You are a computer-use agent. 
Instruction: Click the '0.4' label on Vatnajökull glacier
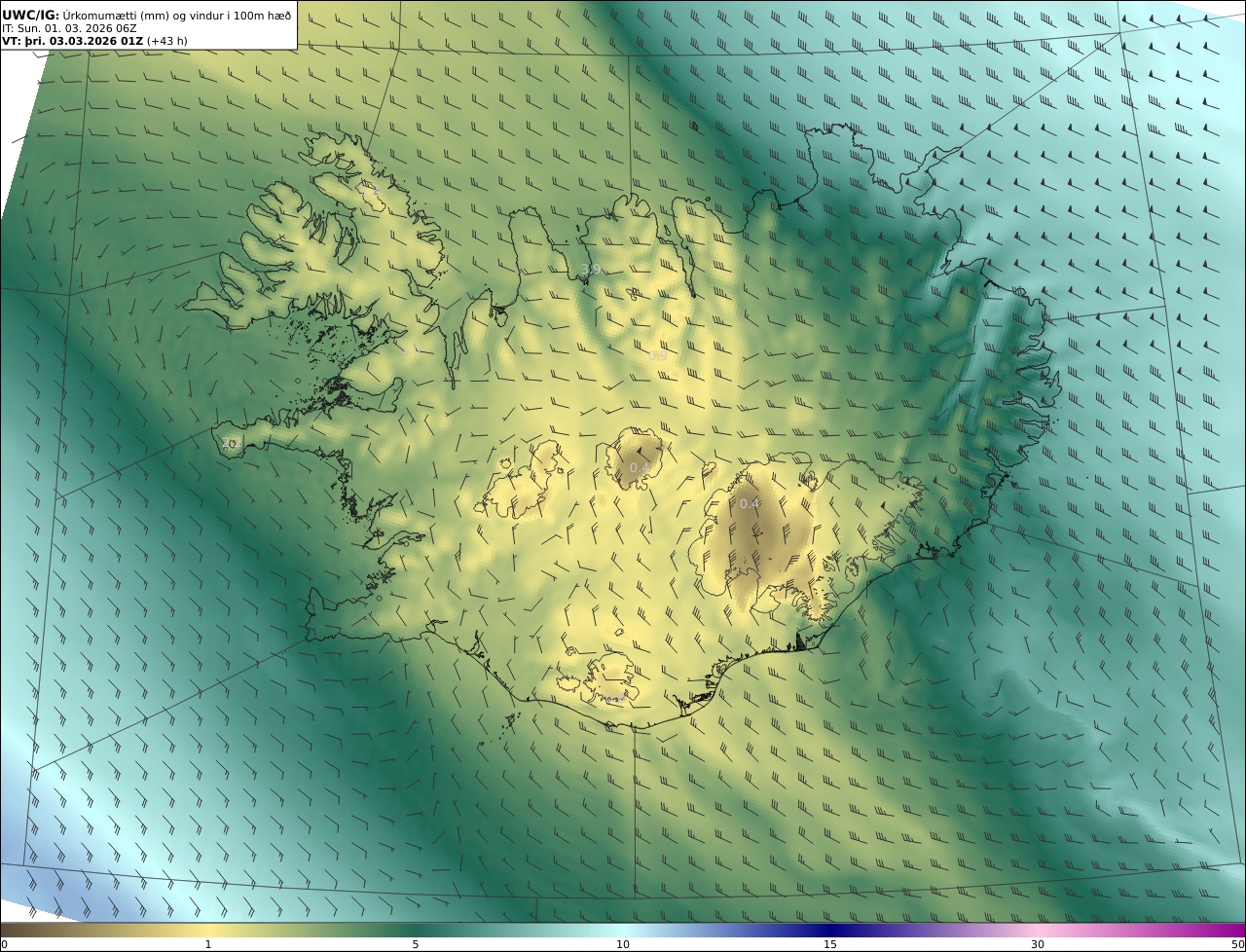coord(749,503)
